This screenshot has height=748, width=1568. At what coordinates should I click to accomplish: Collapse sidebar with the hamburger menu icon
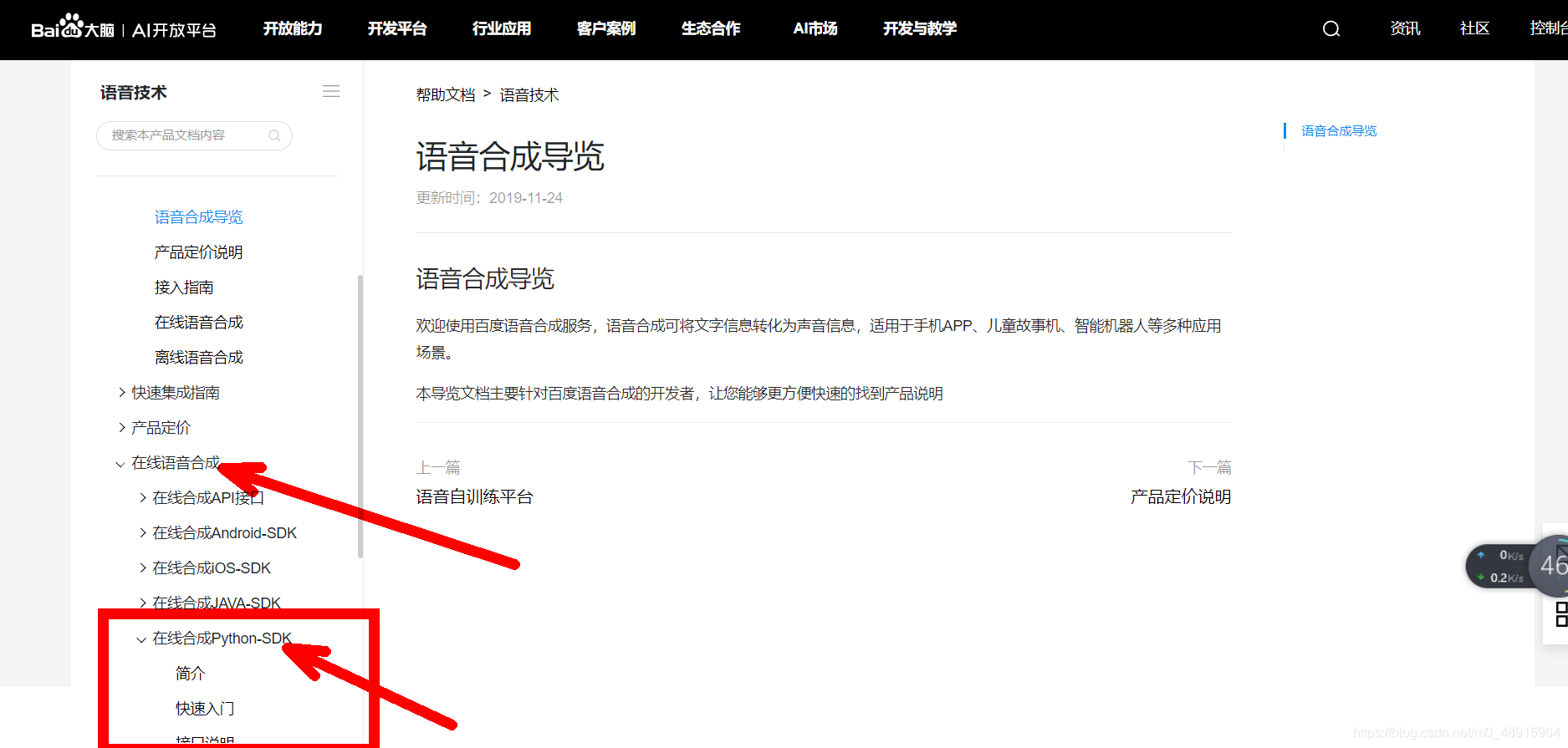(331, 91)
